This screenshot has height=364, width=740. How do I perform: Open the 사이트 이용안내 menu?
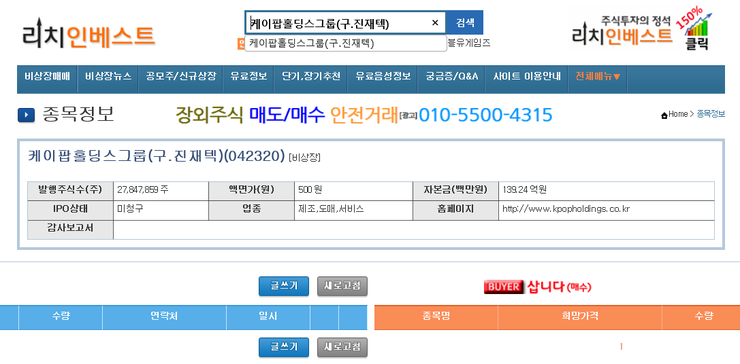tap(527, 76)
